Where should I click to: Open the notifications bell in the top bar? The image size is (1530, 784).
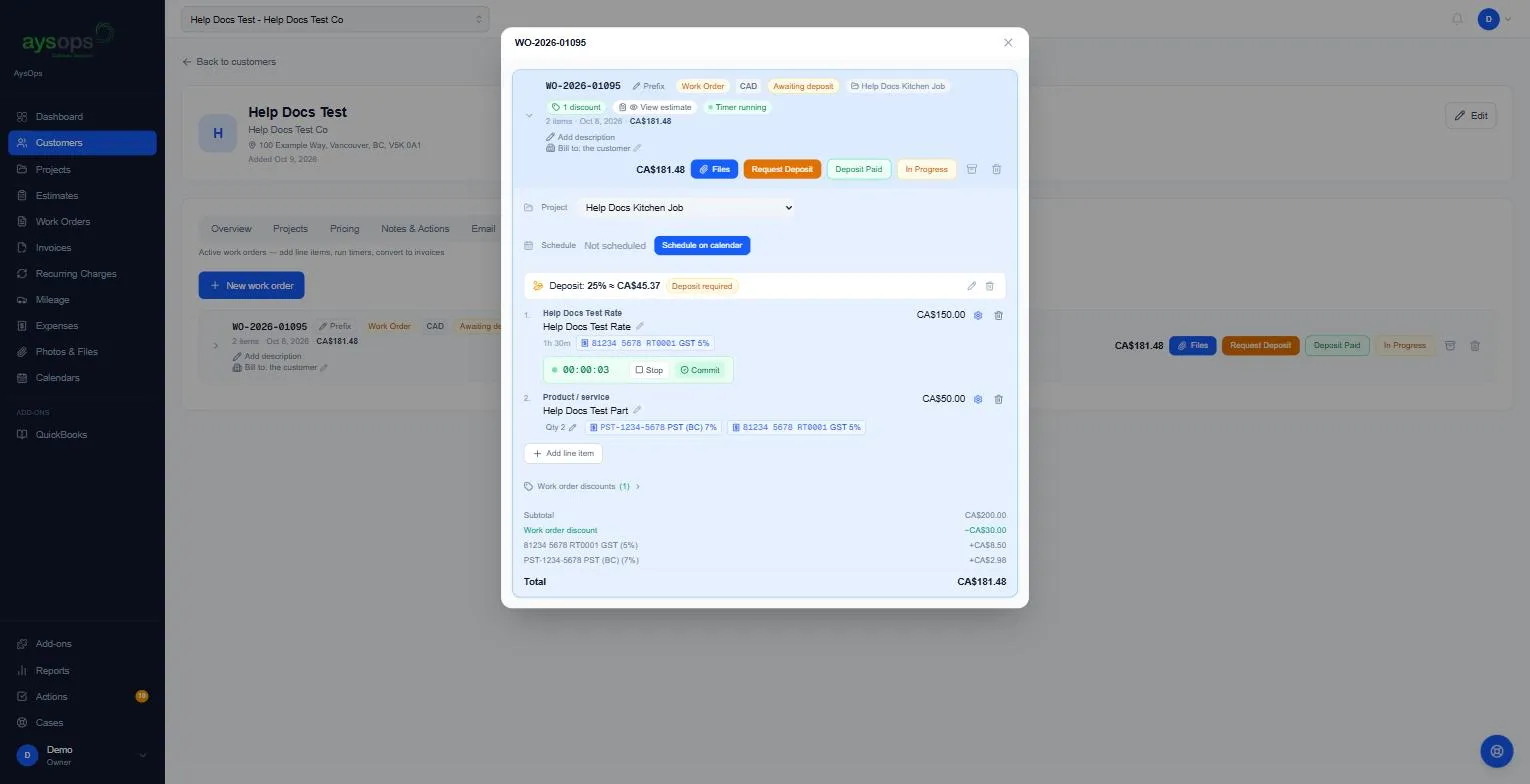coord(1457,19)
